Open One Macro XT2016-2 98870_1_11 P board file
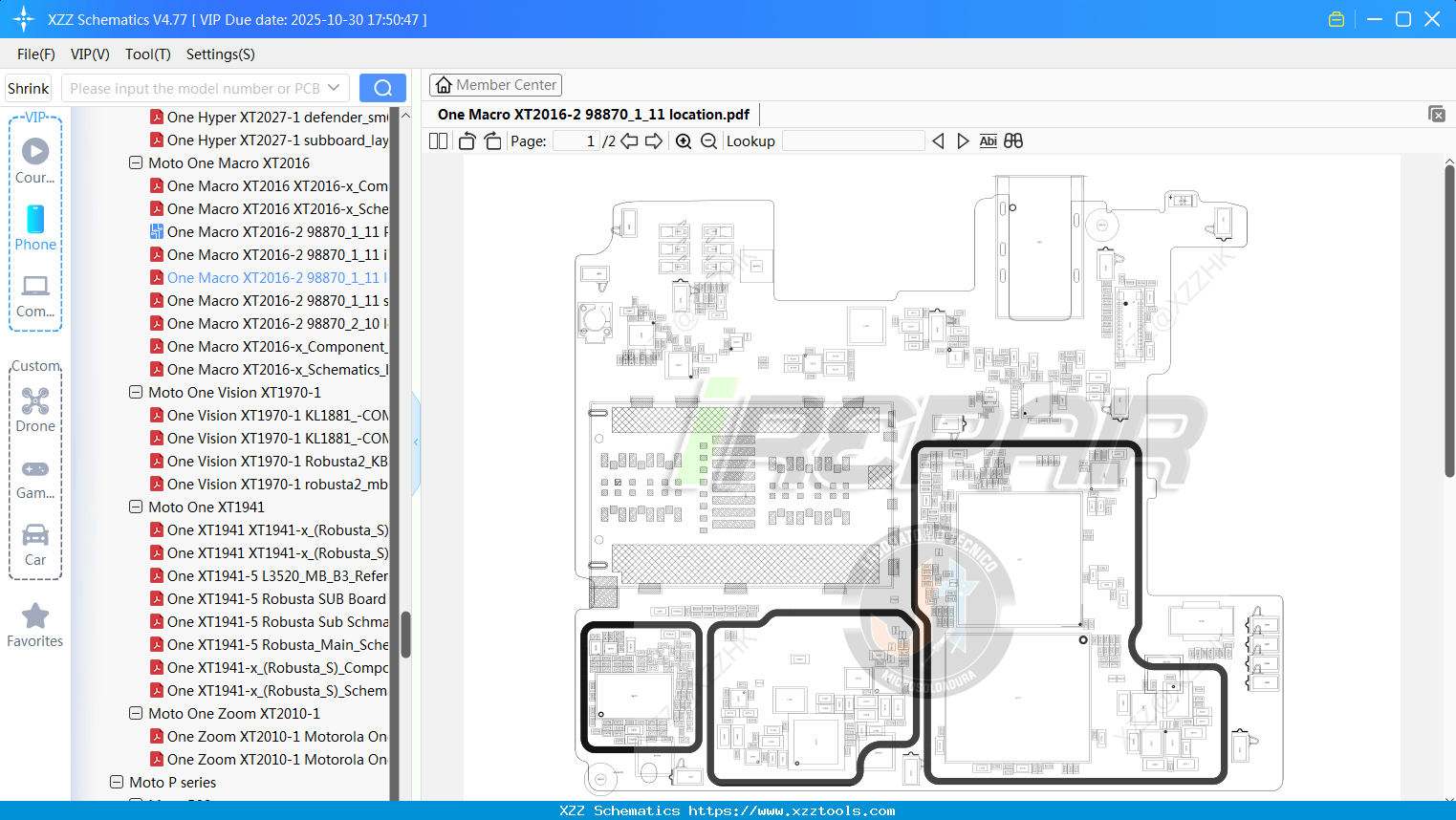 269,231
